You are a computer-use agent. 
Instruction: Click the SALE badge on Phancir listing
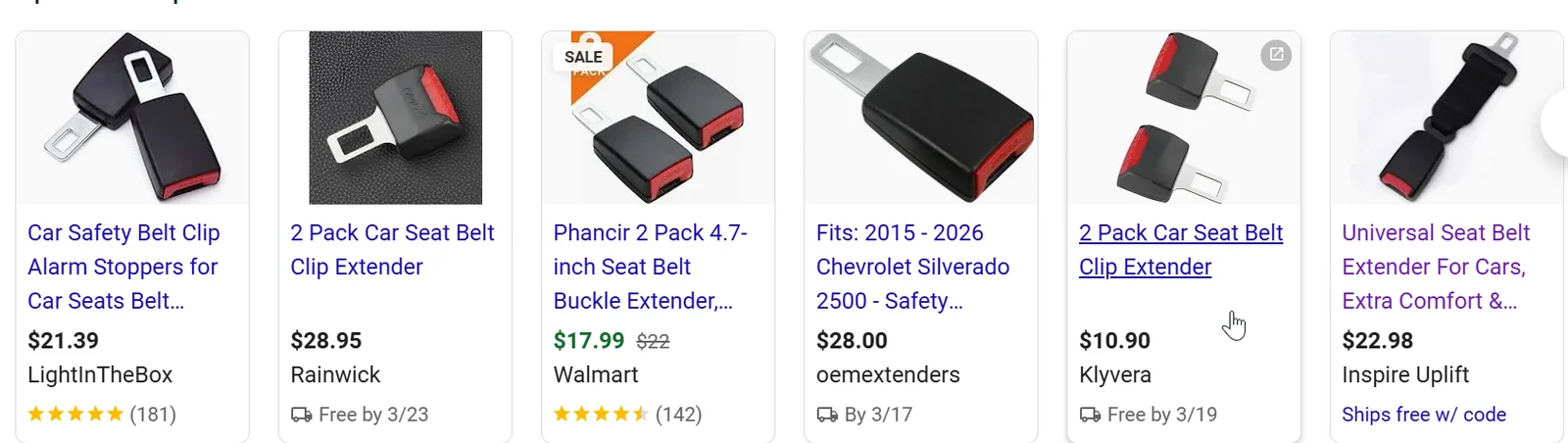coord(583,57)
